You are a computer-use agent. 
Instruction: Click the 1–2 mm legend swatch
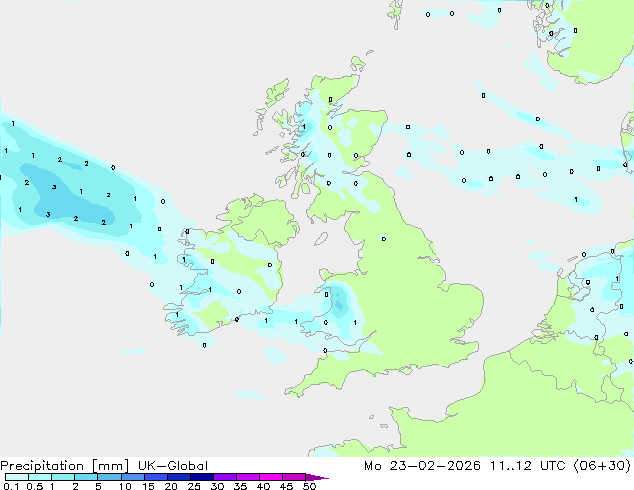click(63, 477)
